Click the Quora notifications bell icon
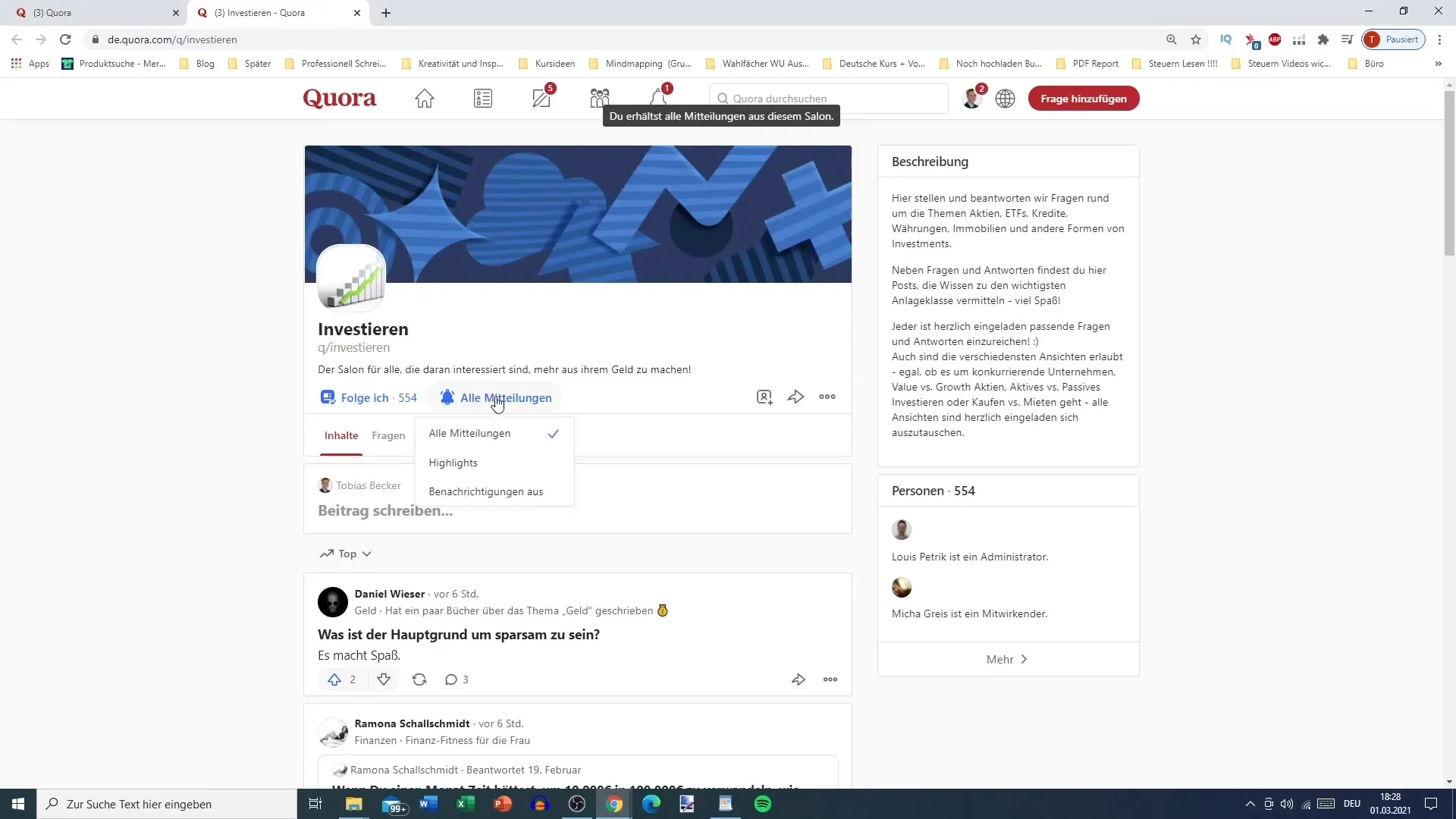 pyautogui.click(x=659, y=98)
